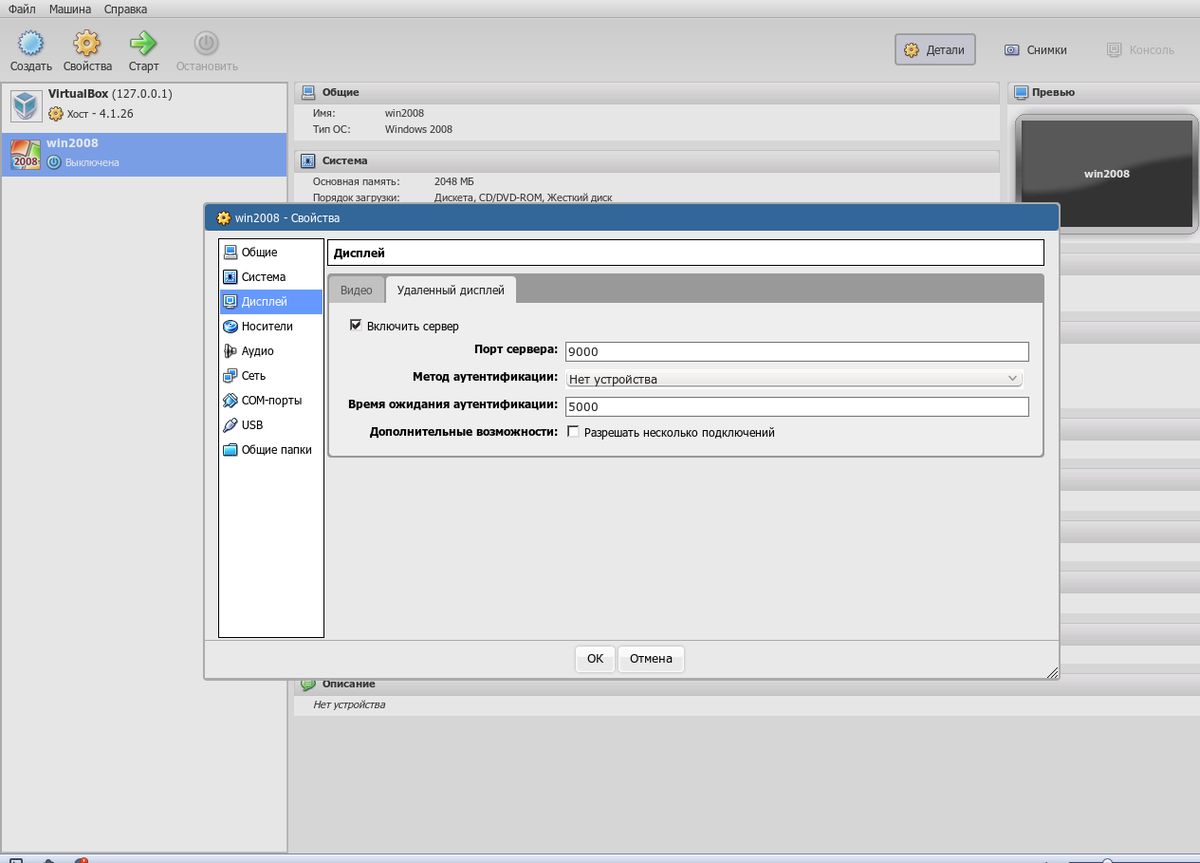Image resolution: width=1200 pixels, height=863 pixels.
Task: Switch to Удаленный дисплей tab
Action: 451,290
